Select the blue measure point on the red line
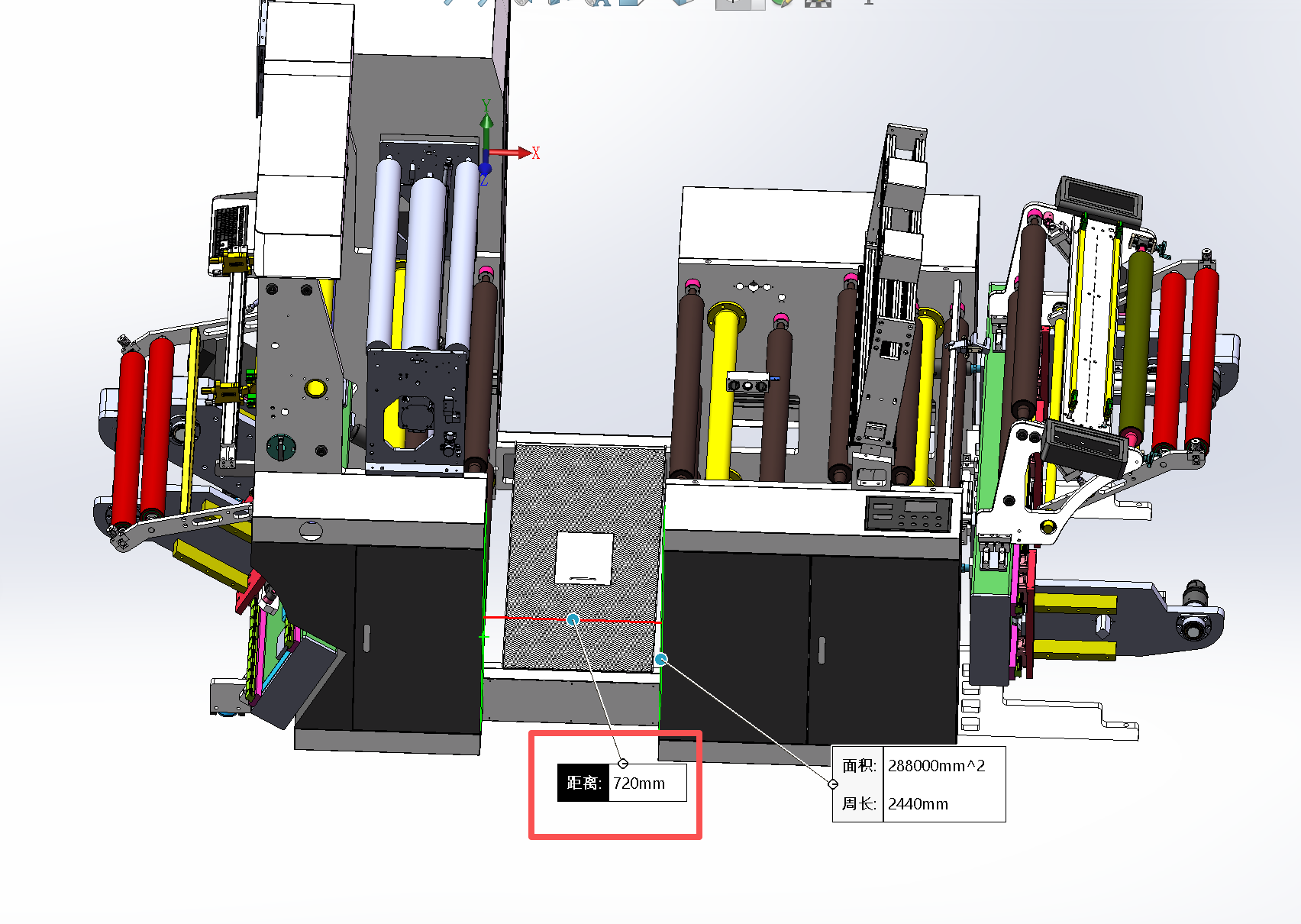The height and width of the screenshot is (924, 1301). coord(573,619)
